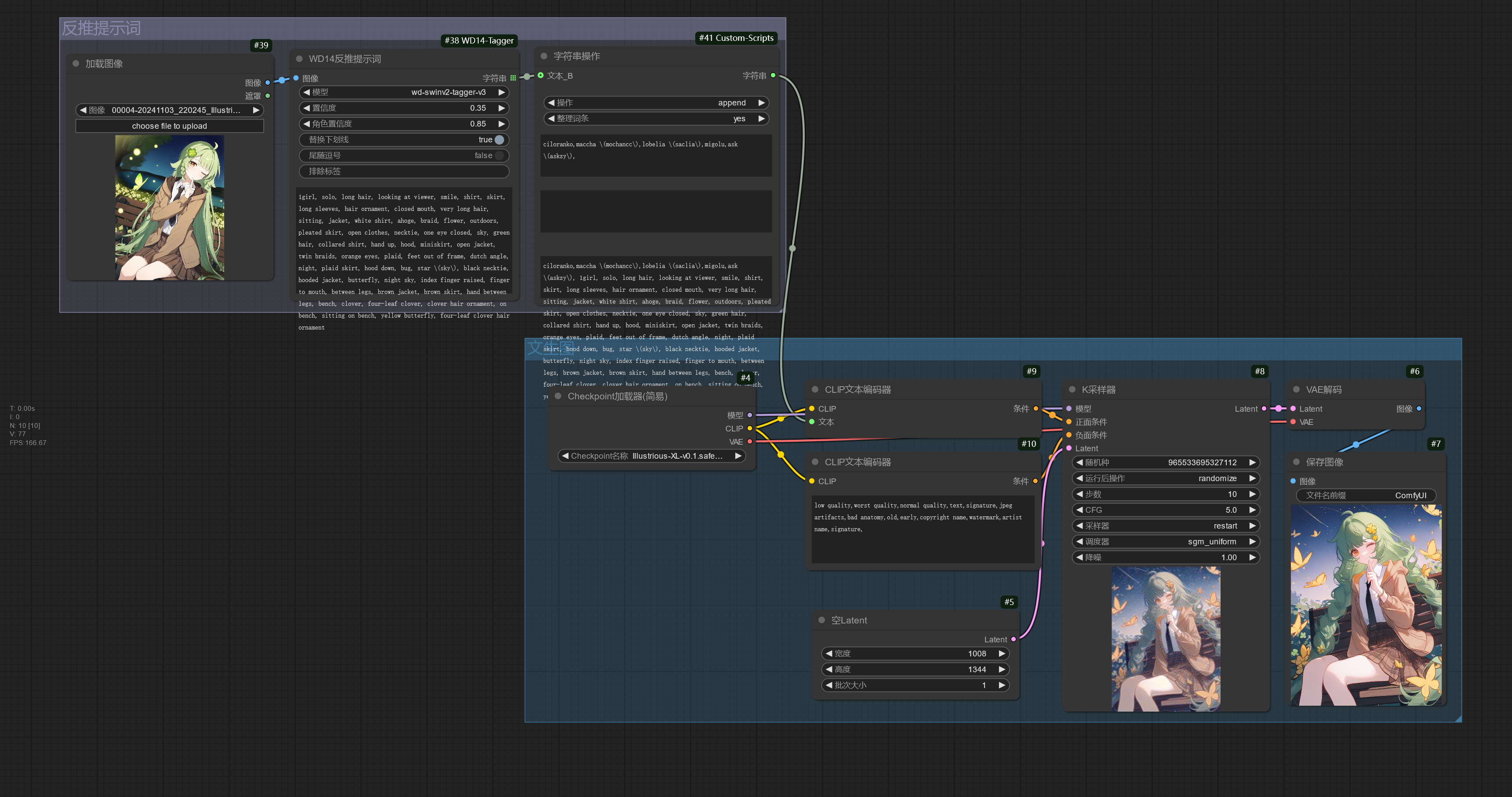1512x797 pixels.
Task: Enable the 尾随逗号 toggle
Action: tap(499, 156)
